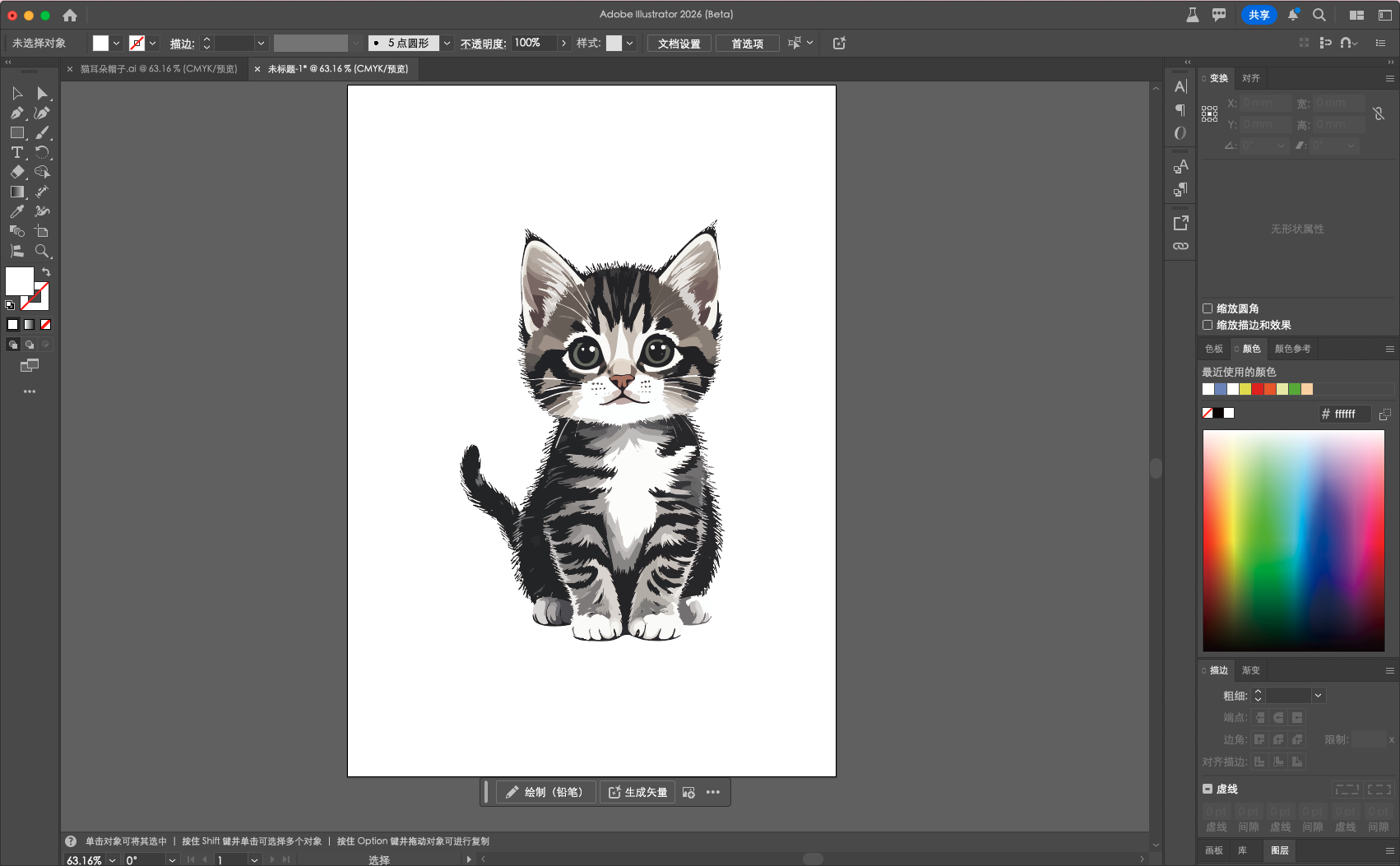1400x866 pixels.
Task: Pick the Eraser tool
Action: click(x=16, y=172)
